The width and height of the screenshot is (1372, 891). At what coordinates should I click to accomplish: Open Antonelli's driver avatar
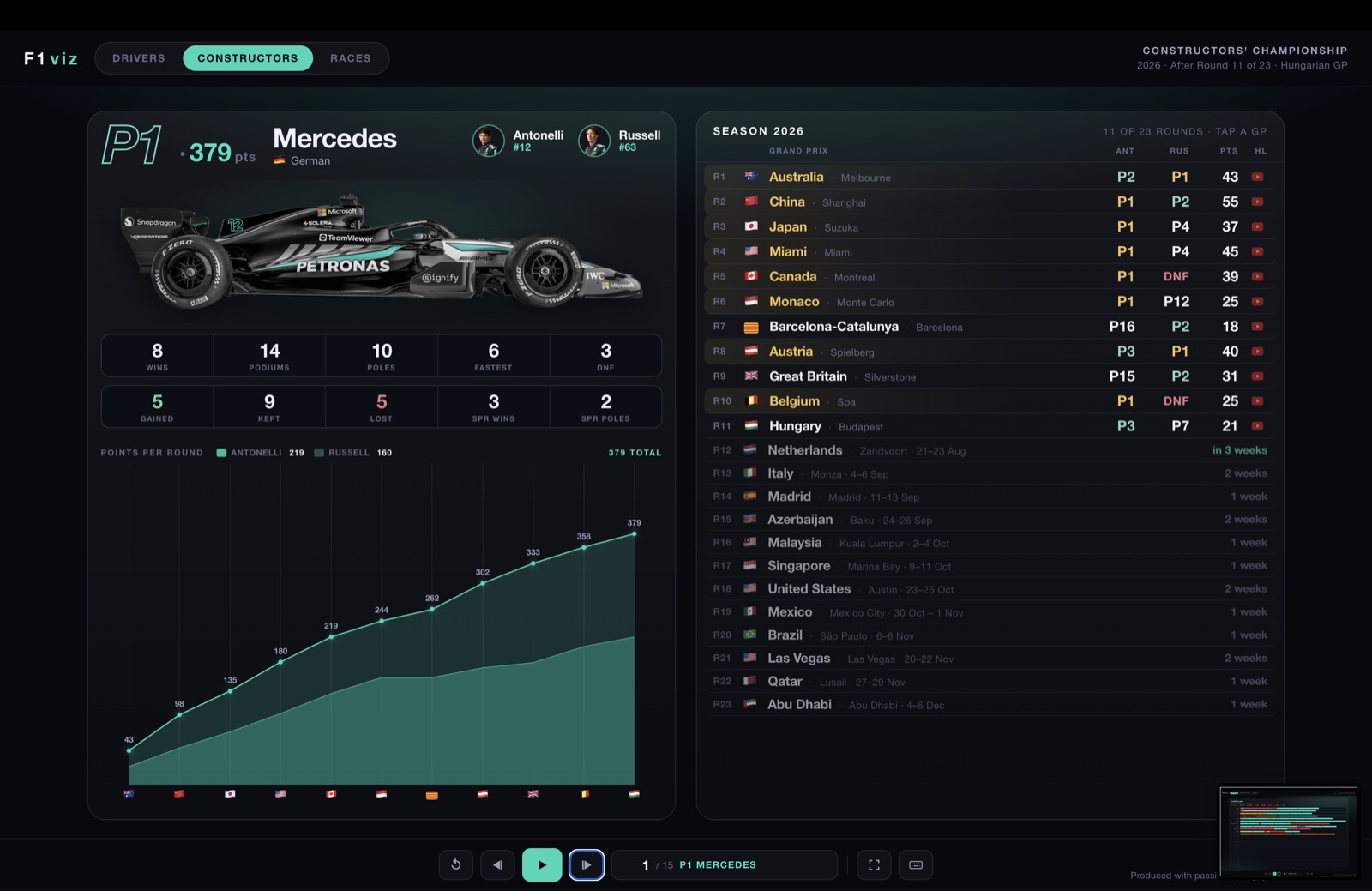pos(489,141)
